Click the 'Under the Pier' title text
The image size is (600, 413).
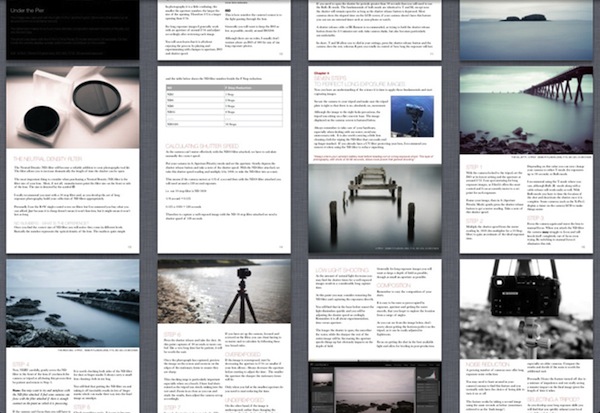pos(27,10)
